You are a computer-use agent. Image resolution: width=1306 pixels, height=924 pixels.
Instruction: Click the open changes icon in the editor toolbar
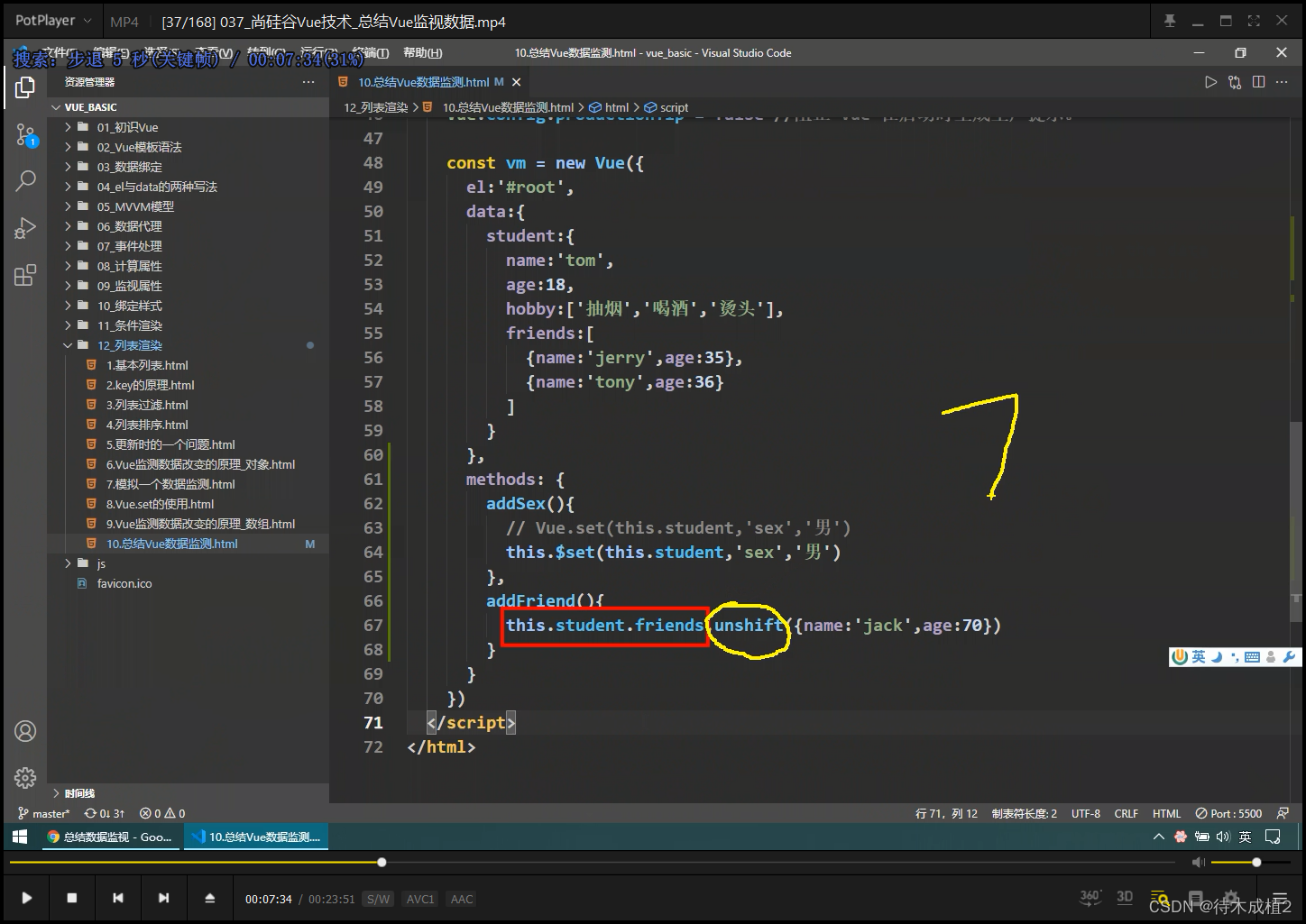(1235, 82)
